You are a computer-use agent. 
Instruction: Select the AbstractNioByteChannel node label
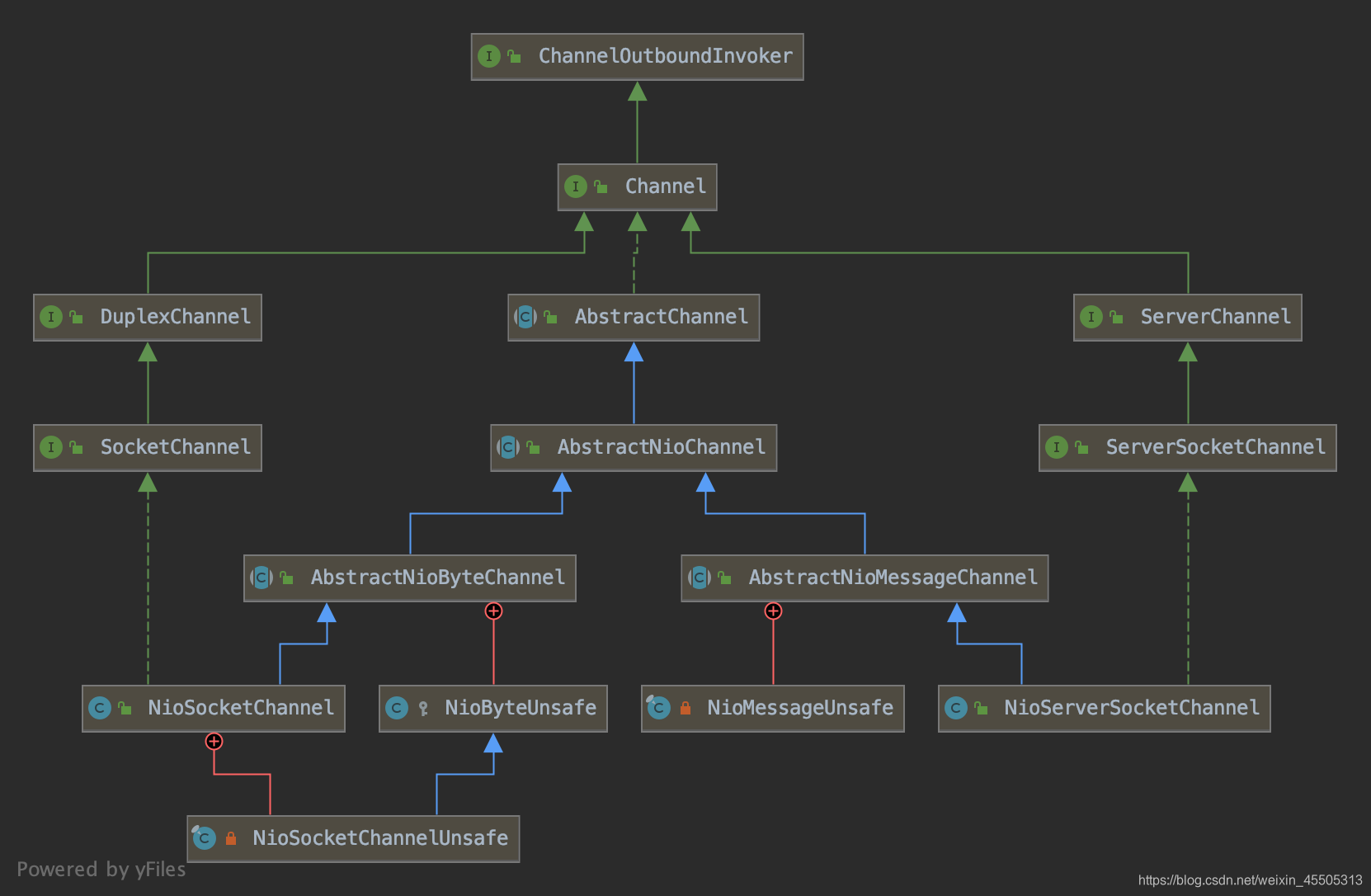[x=438, y=578]
